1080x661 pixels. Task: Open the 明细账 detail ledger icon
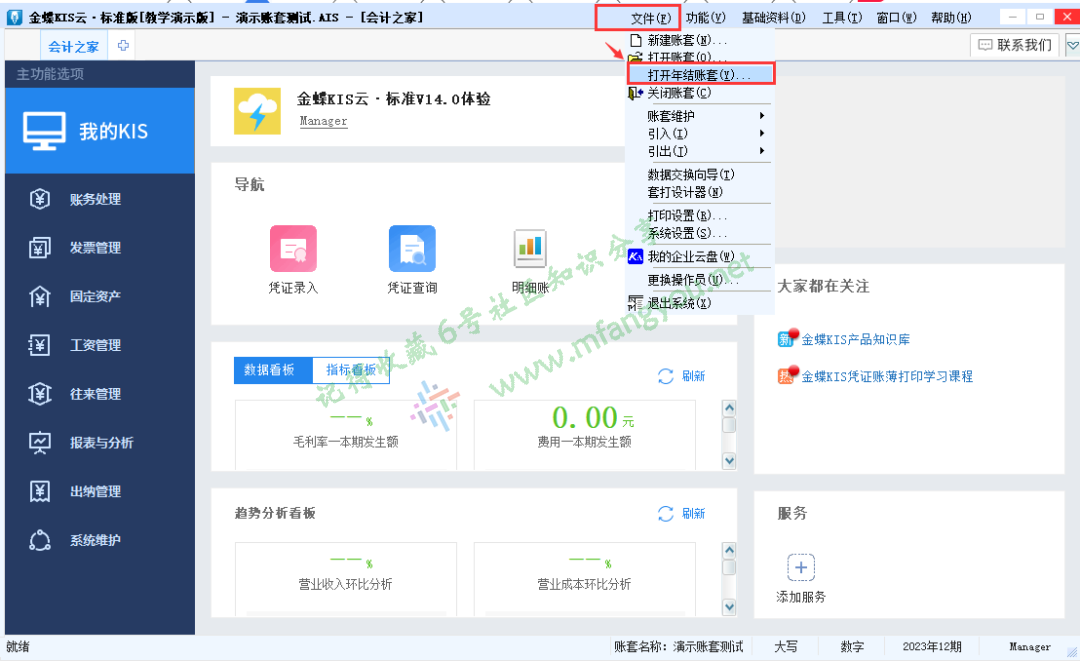530,249
